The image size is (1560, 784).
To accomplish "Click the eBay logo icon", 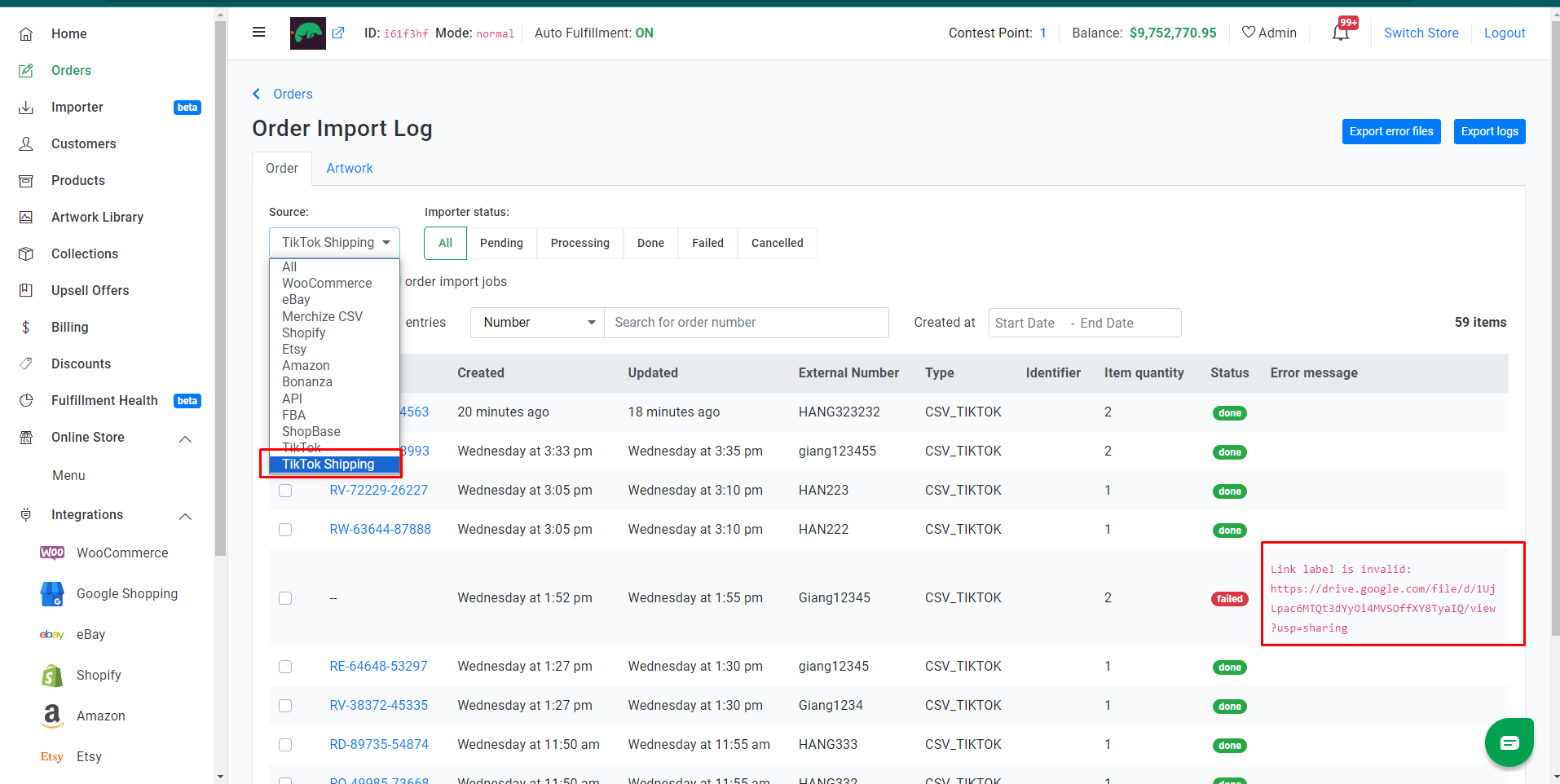I will pos(52,635).
